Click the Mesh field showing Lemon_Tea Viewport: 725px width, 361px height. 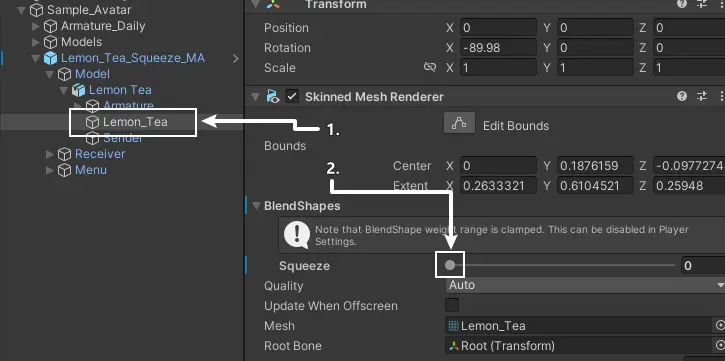click(x=579, y=326)
